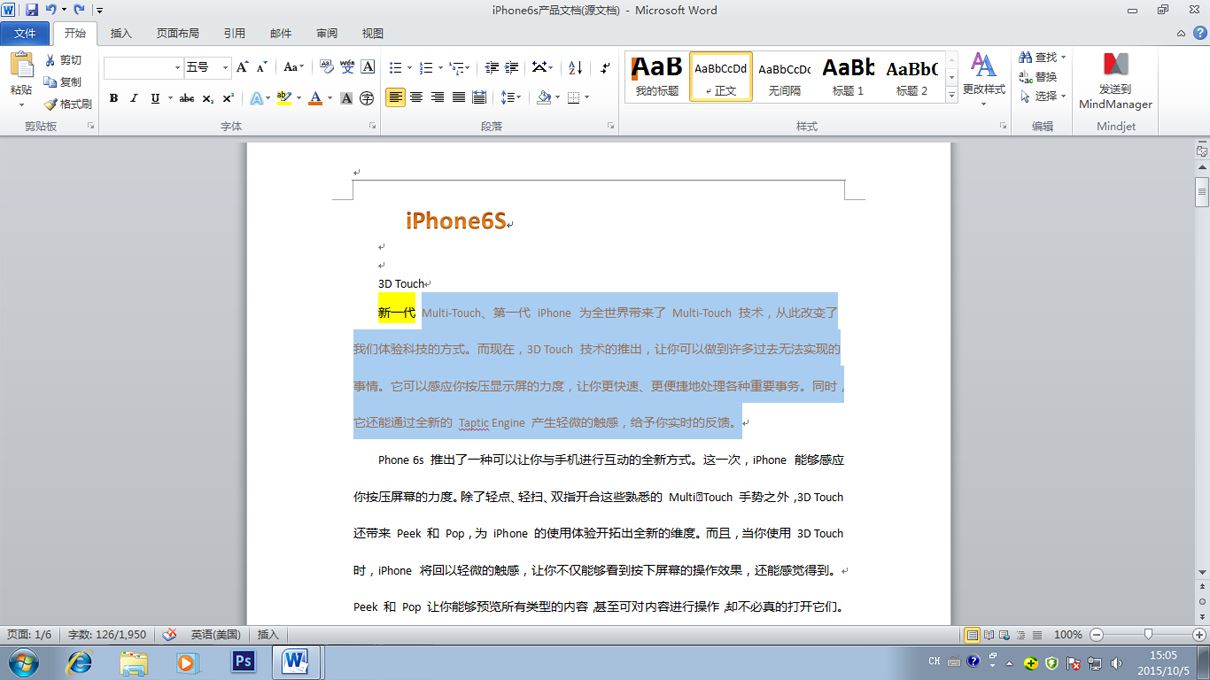
Task: Replace text with 替换
Action: [x=1038, y=77]
